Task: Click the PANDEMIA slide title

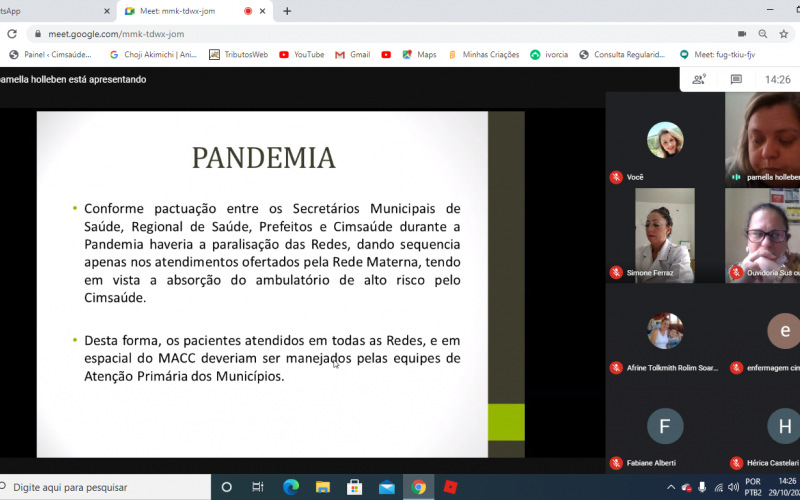Action: click(263, 158)
